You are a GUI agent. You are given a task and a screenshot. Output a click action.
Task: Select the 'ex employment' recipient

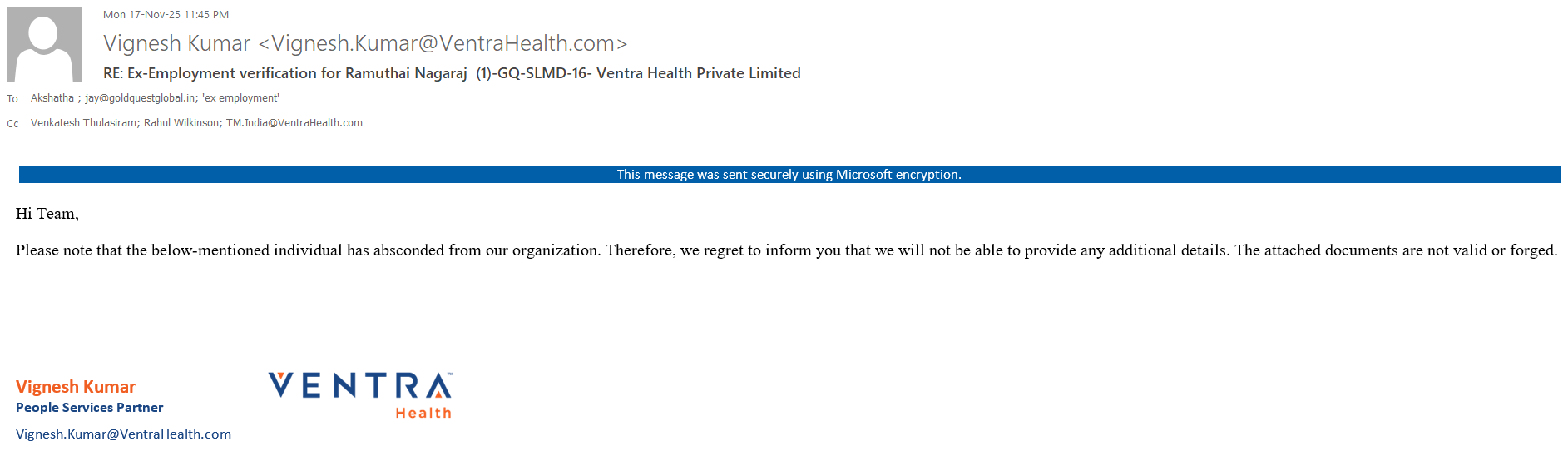[240, 98]
